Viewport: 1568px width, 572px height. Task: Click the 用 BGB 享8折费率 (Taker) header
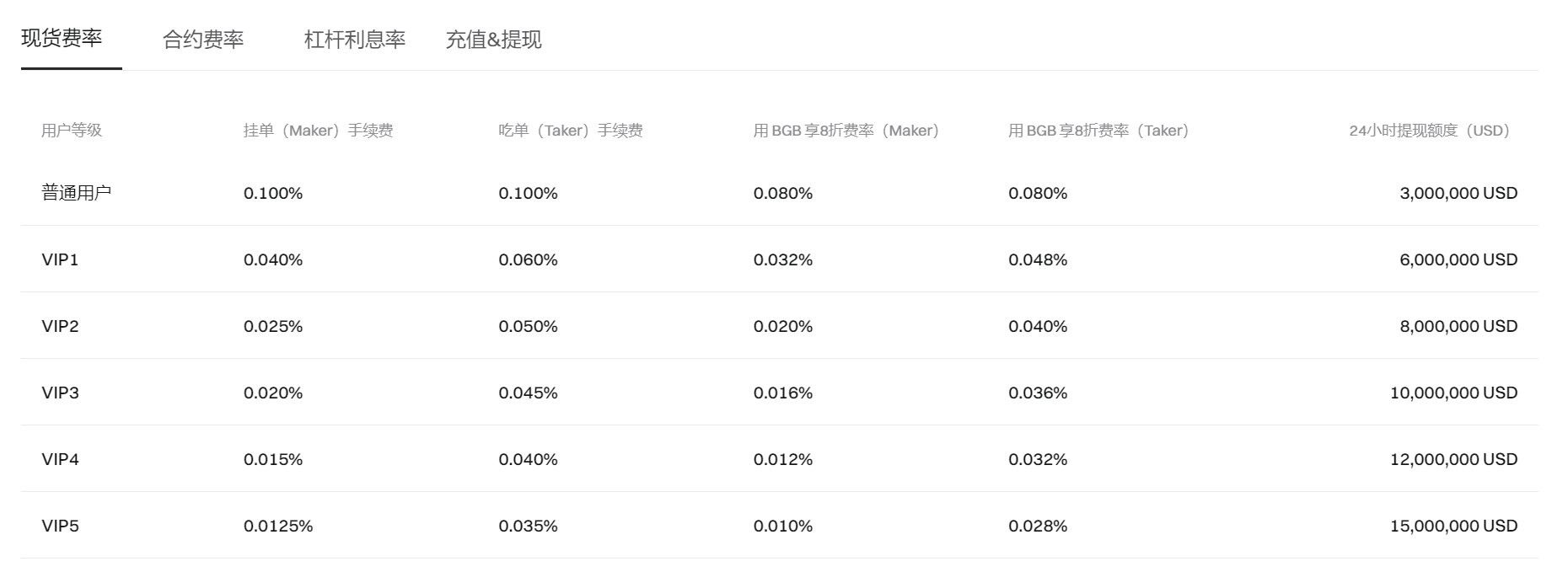click(1099, 131)
